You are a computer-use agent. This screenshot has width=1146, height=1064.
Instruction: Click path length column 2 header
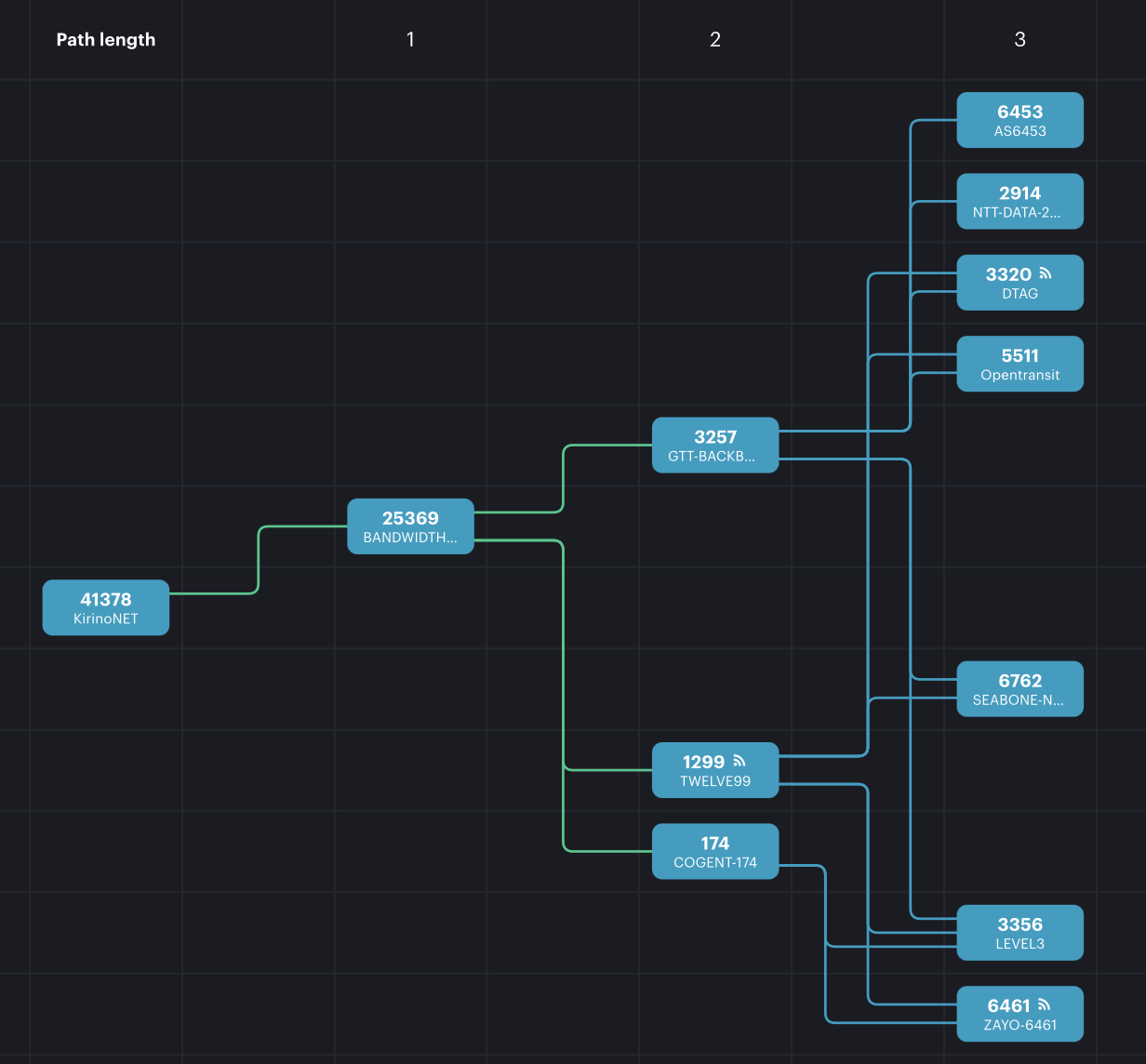(x=714, y=39)
